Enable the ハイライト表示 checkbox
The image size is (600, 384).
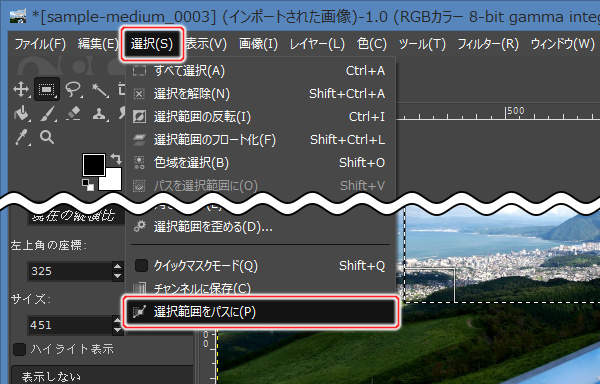pyautogui.click(x=20, y=349)
